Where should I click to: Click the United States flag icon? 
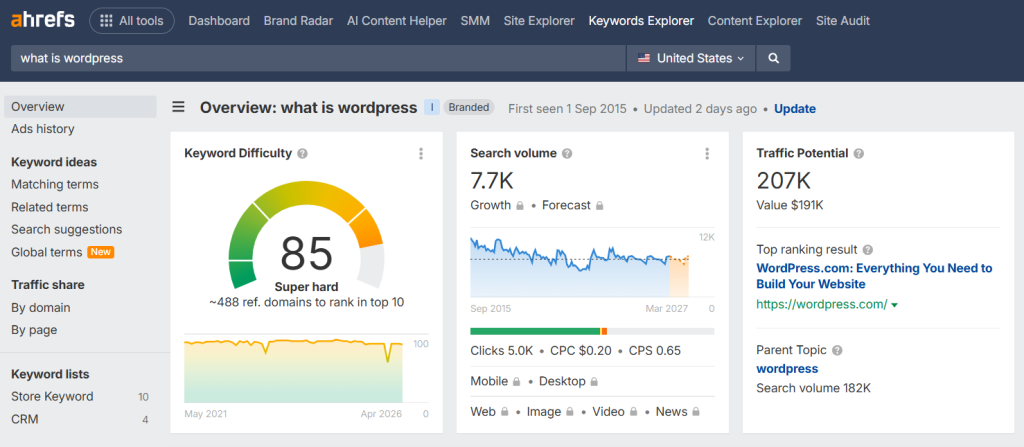coord(645,58)
